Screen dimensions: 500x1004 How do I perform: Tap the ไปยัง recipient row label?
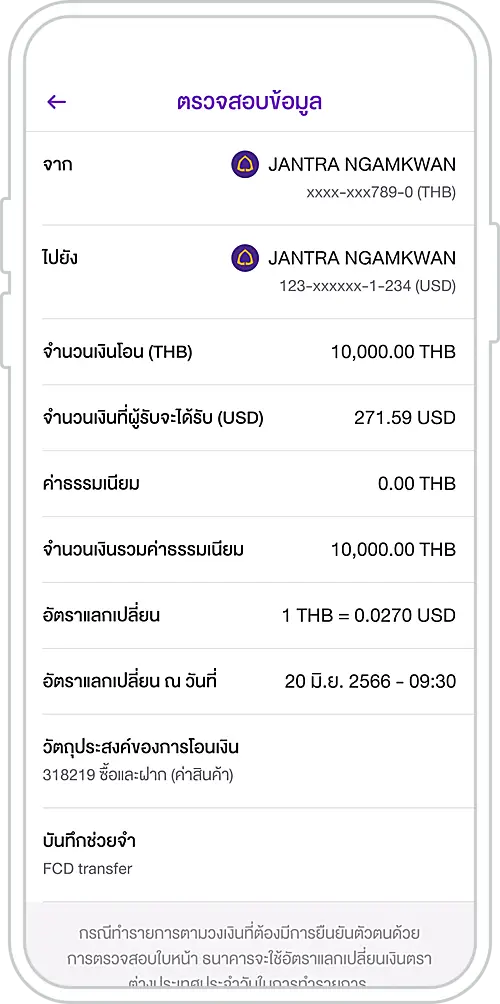(61, 257)
